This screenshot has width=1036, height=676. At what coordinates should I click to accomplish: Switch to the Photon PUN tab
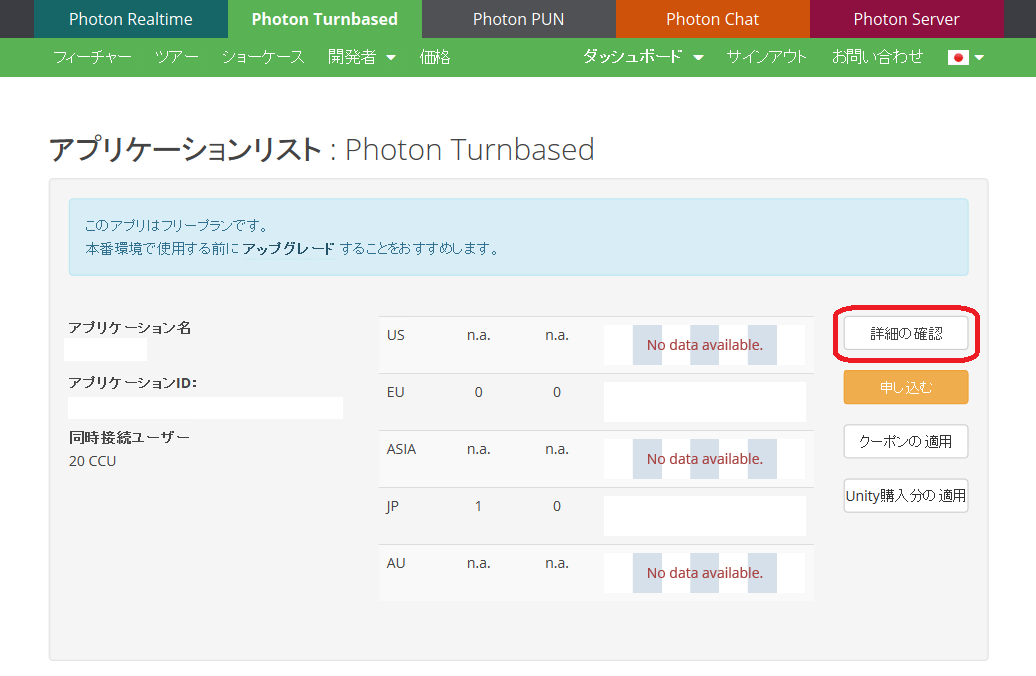(519, 19)
